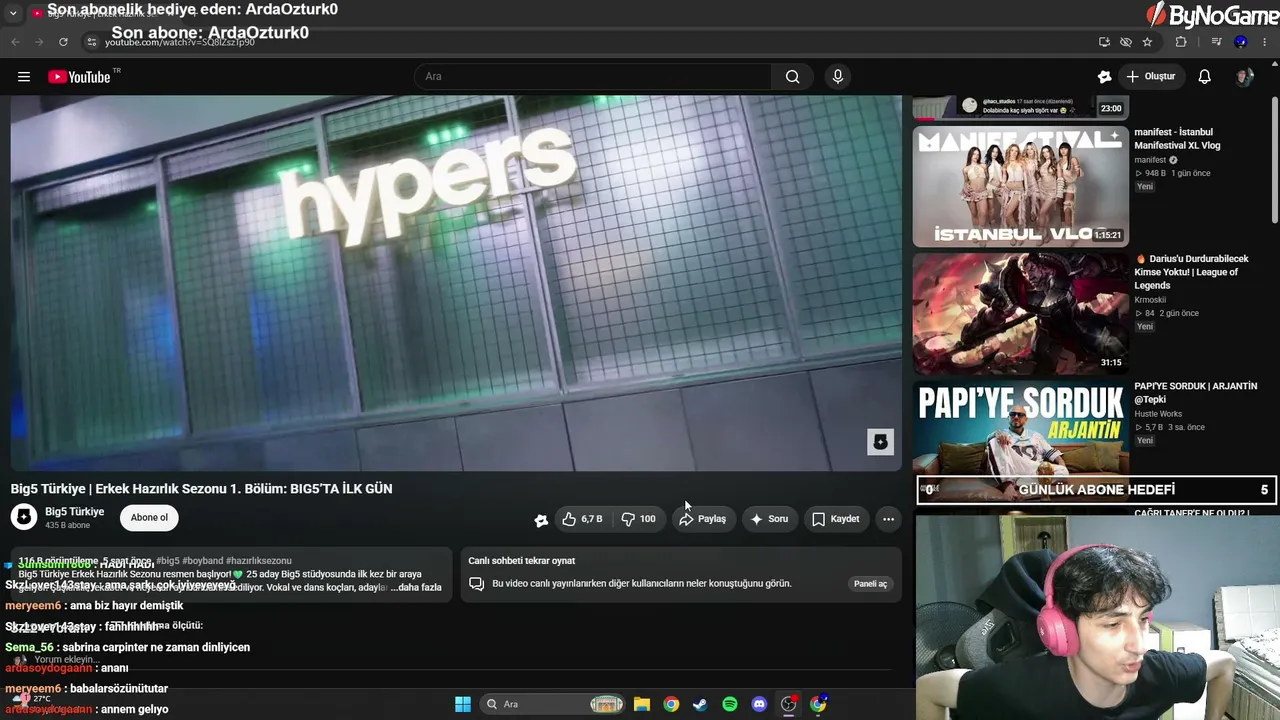Click the icon left of the like button
The image size is (1280, 720).
tap(541, 520)
